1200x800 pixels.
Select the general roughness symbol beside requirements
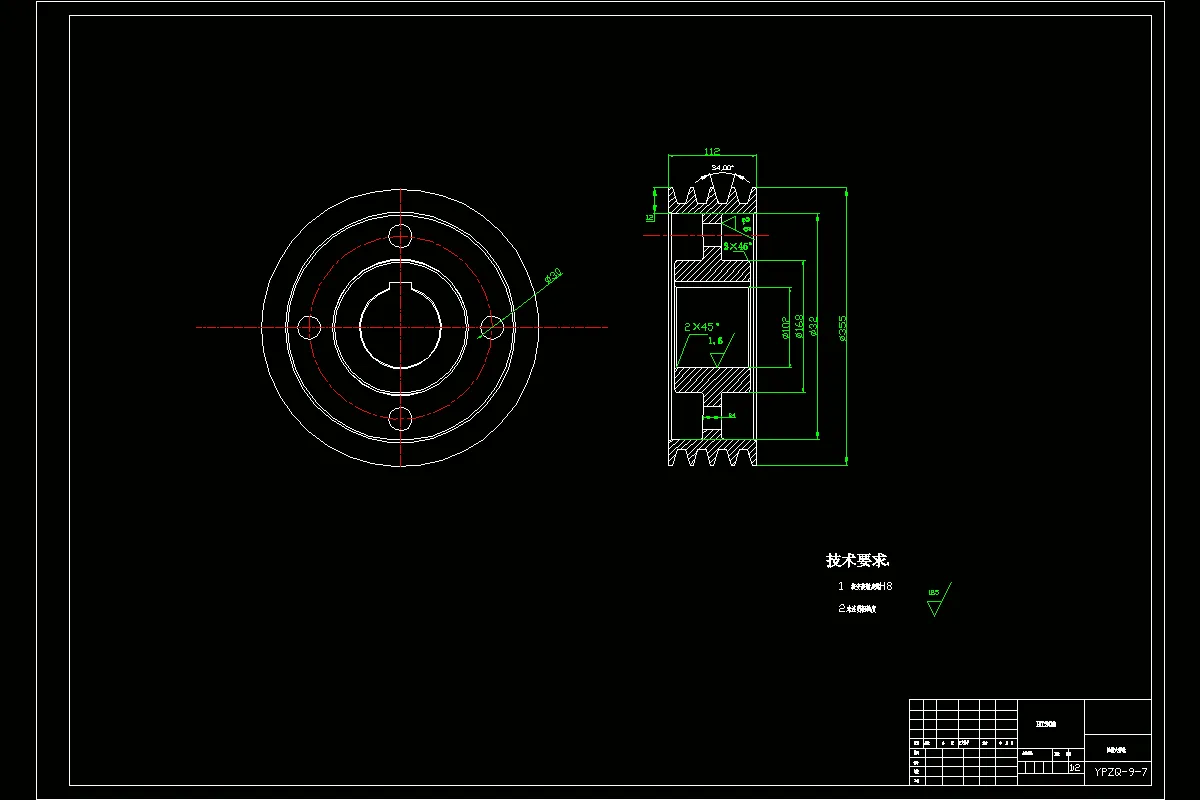tap(937, 598)
